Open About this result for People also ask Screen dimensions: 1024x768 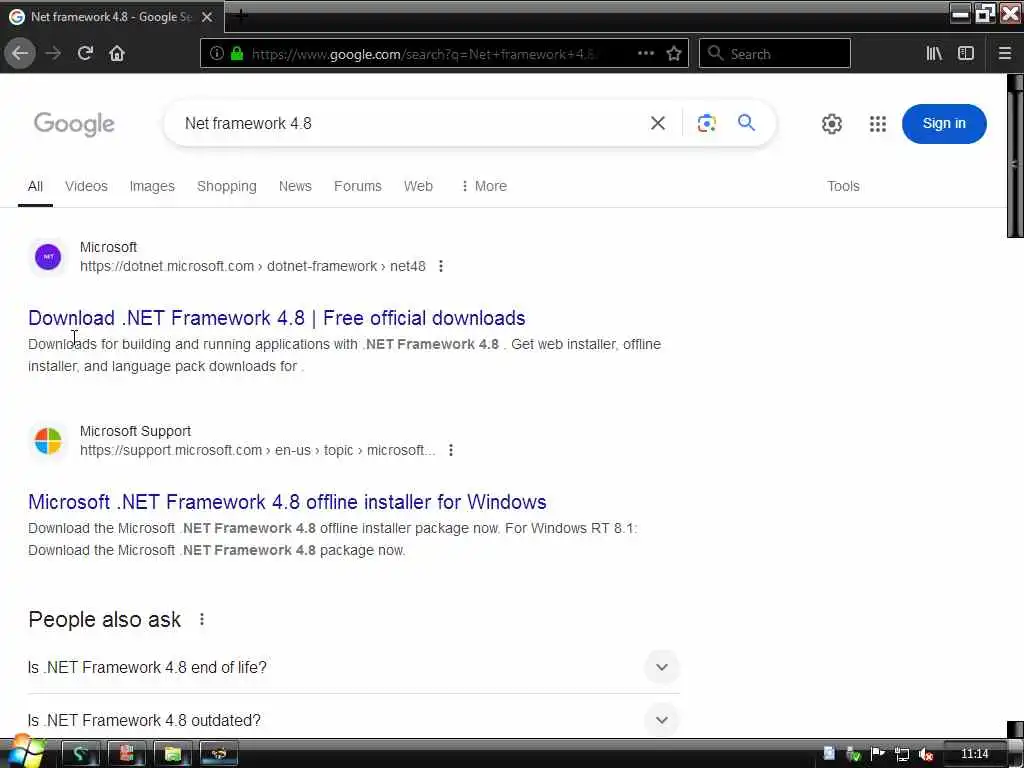click(202, 619)
